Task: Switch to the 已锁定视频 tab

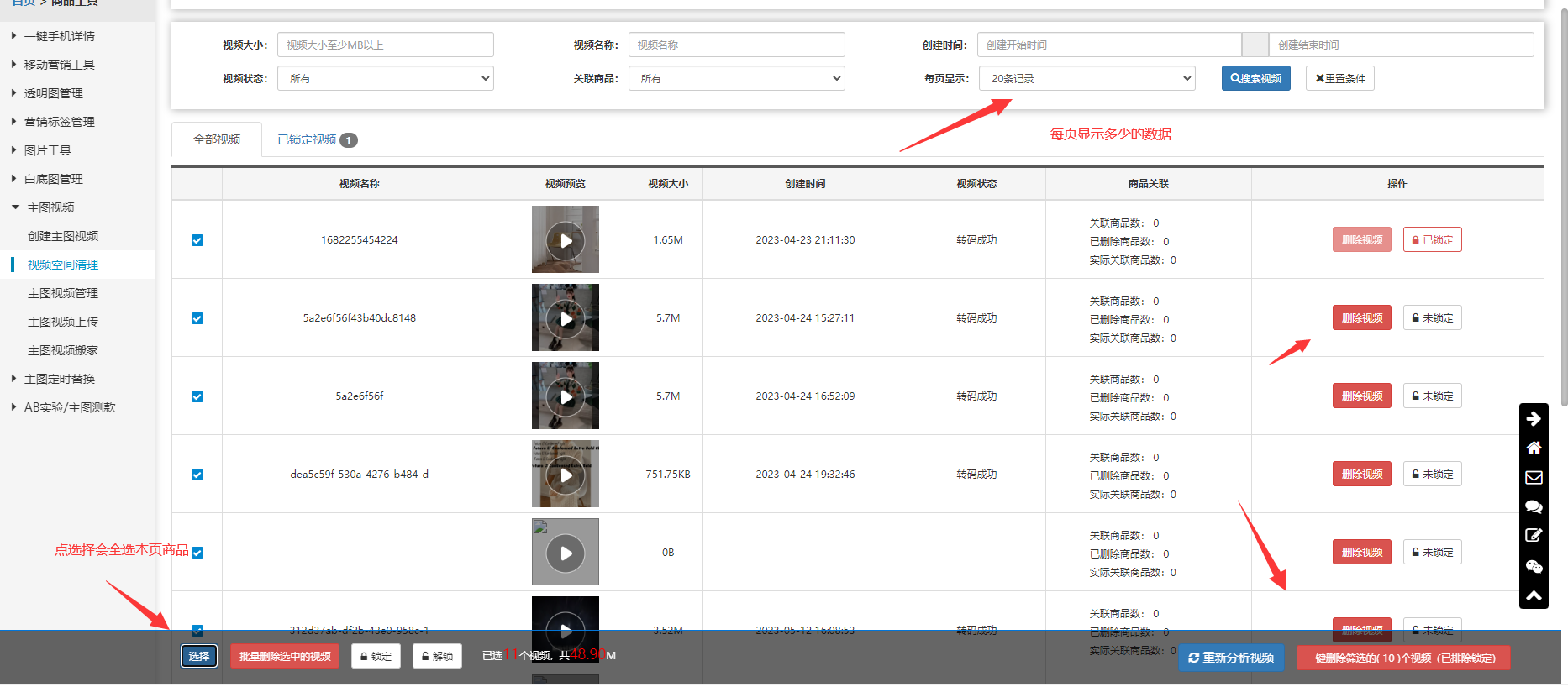Action: pyautogui.click(x=316, y=139)
